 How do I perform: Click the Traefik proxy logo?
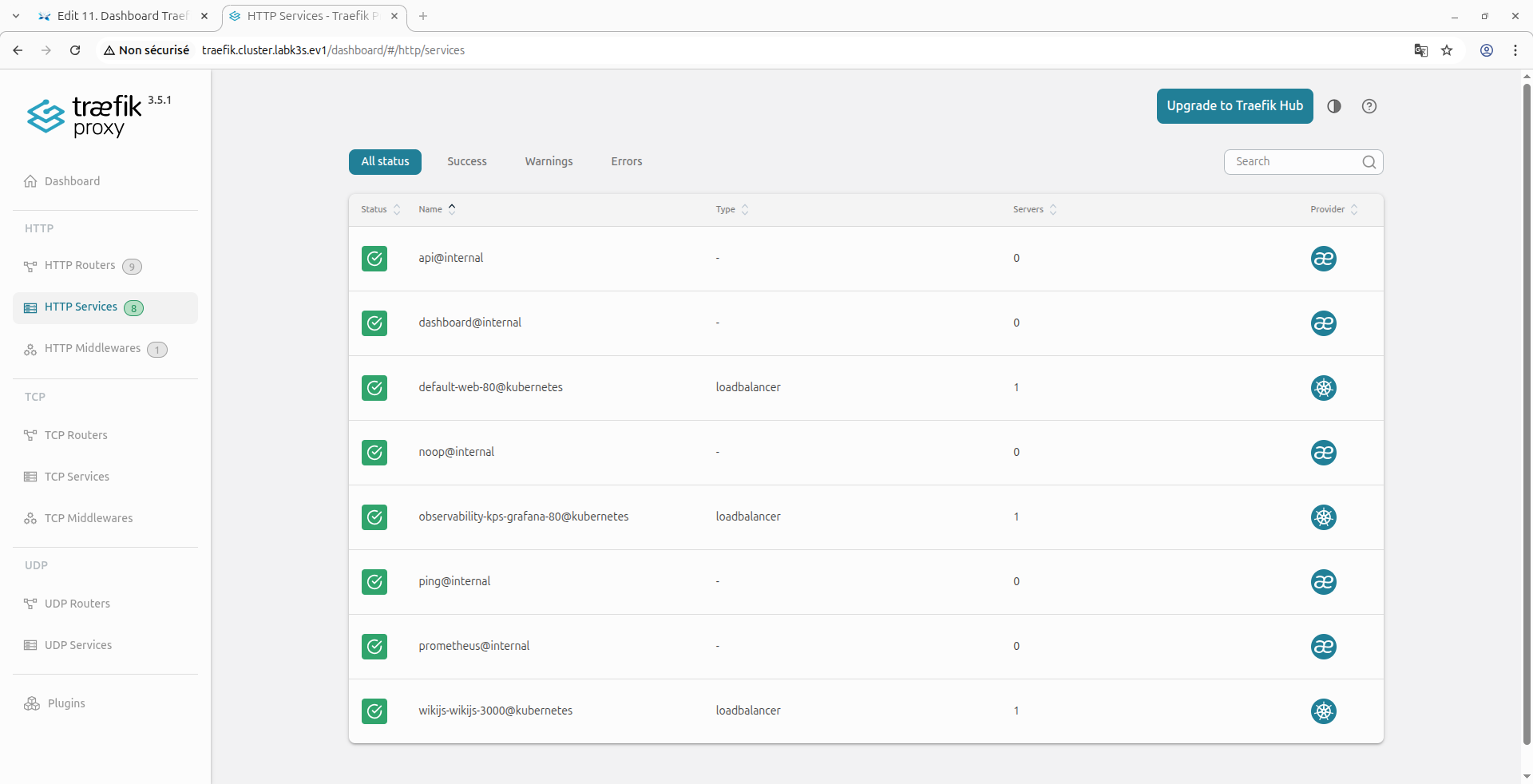point(99,117)
